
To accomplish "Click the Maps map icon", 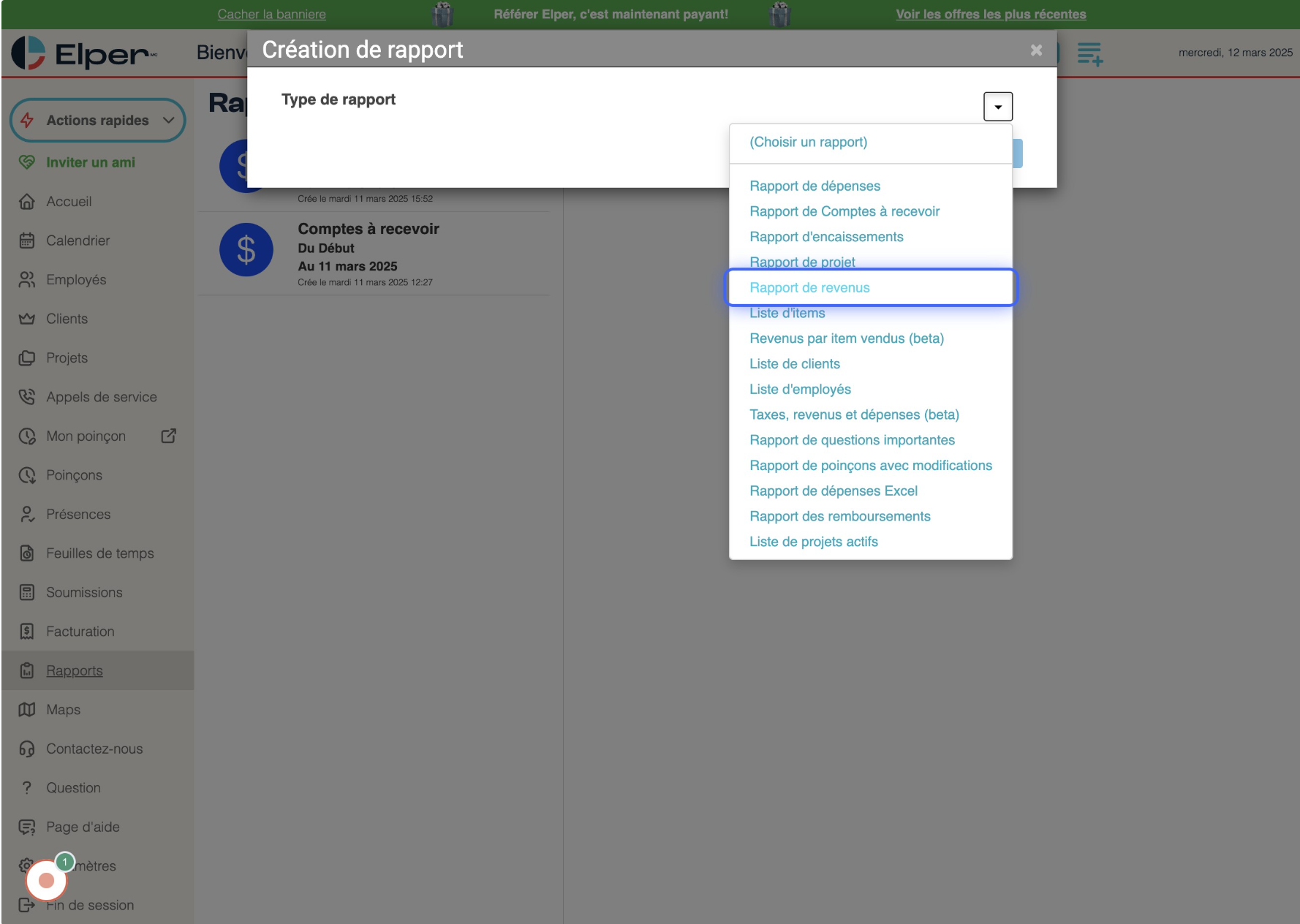I will 27,709.
